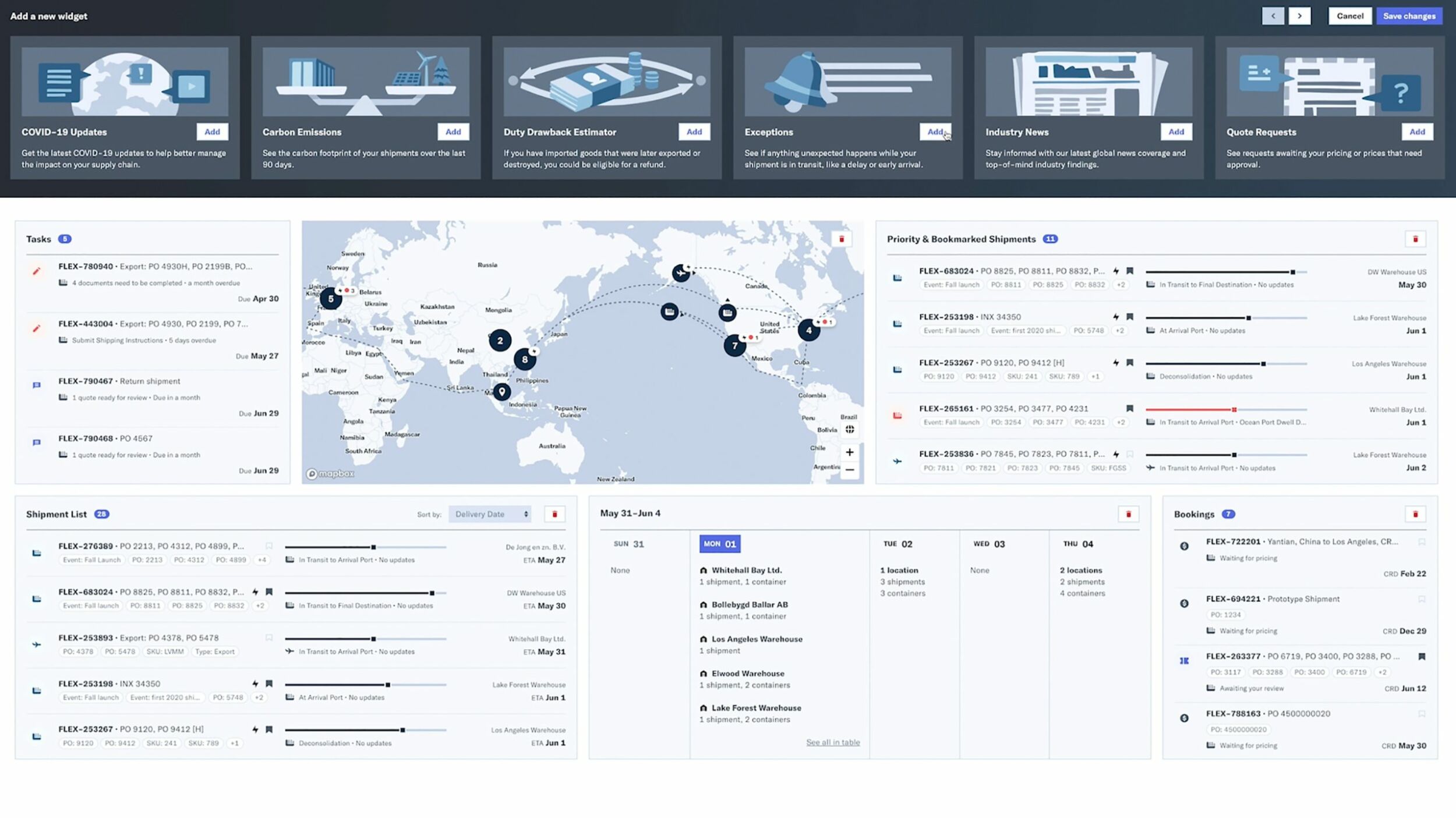This screenshot has height=818, width=1456.
Task: Open the 'See all in table' link
Action: tap(833, 742)
